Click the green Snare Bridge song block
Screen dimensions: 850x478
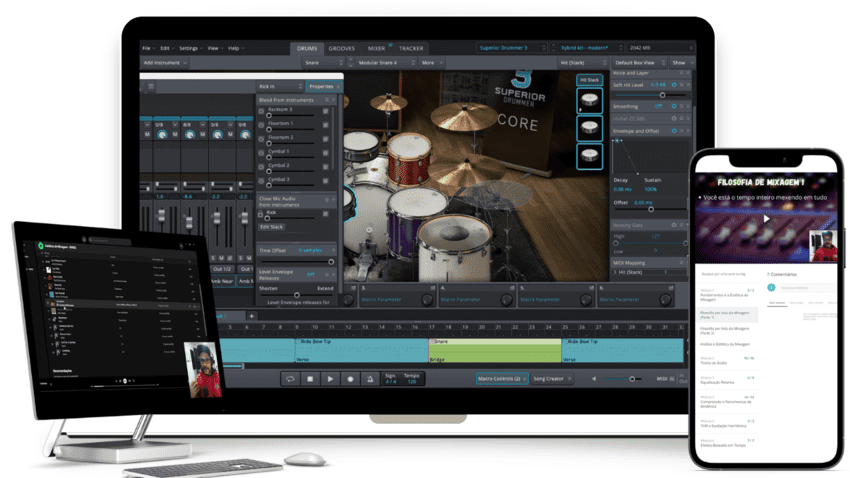click(x=495, y=351)
